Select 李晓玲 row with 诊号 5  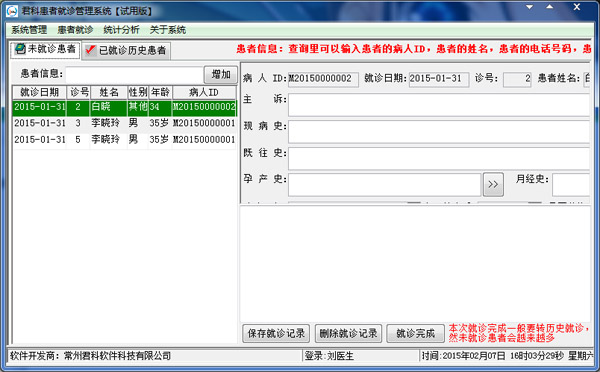pos(125,140)
